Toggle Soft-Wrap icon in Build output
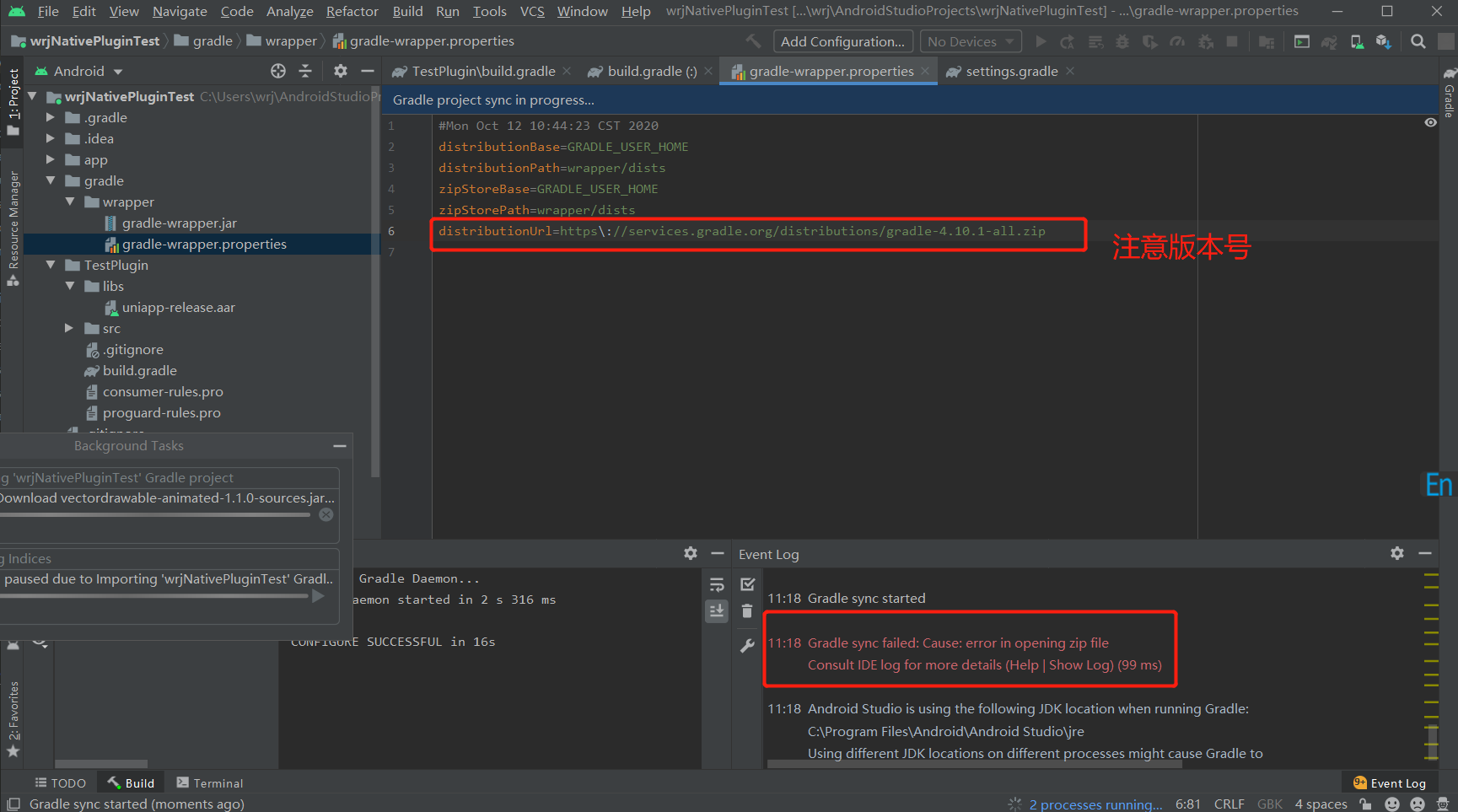Viewport: 1458px width, 812px height. tap(717, 584)
